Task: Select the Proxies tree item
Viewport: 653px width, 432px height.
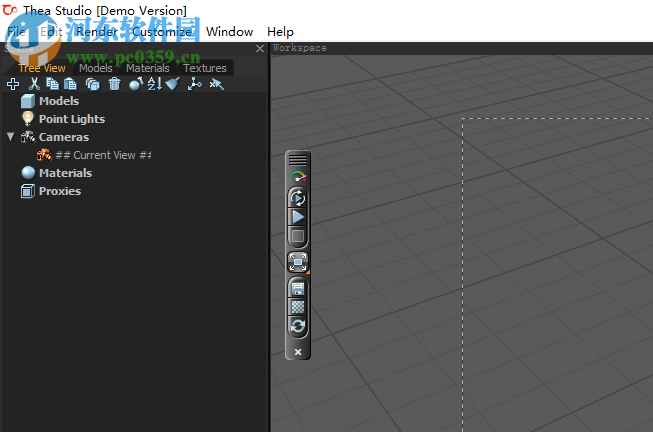Action: tap(60, 191)
